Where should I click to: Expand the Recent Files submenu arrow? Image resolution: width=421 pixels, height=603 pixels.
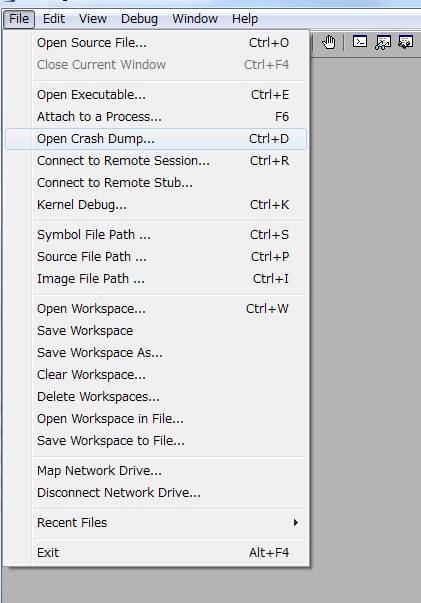(295, 522)
